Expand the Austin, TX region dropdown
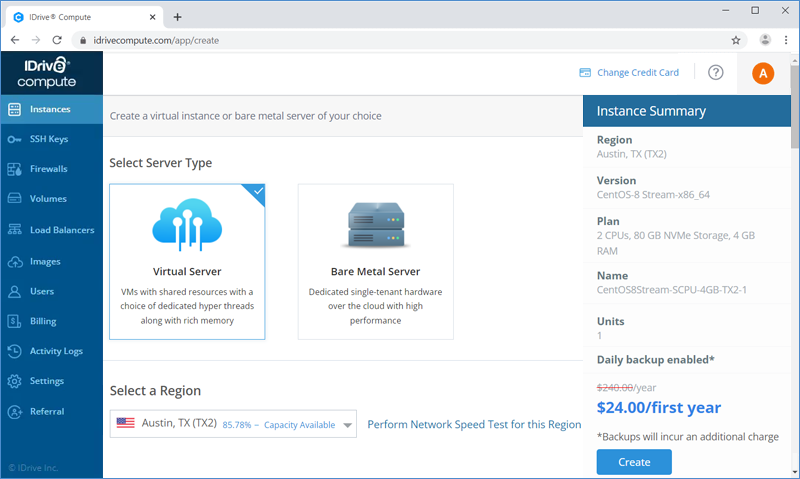This screenshot has width=800, height=479. [233, 424]
